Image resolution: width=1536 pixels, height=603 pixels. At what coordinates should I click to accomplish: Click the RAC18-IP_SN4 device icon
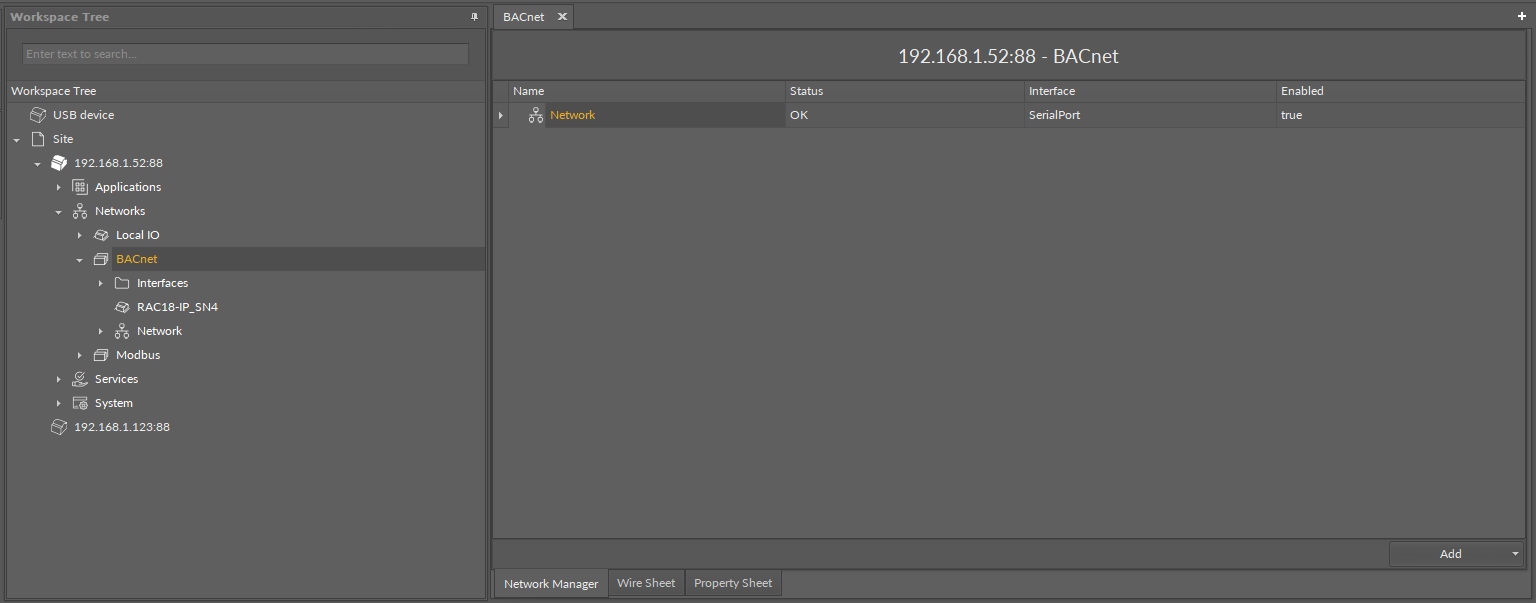coord(122,307)
